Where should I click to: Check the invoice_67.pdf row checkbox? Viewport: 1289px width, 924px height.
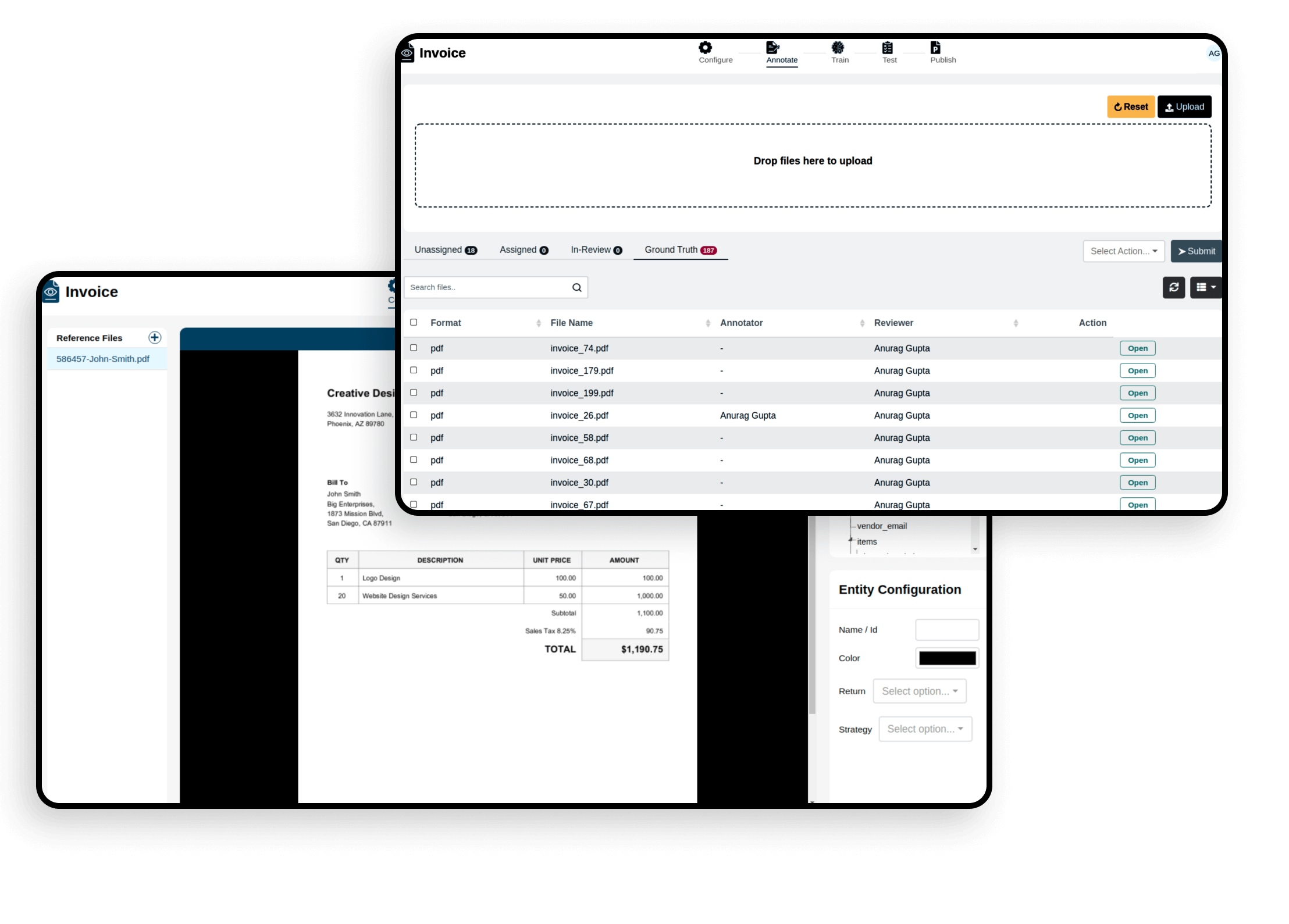tap(414, 504)
